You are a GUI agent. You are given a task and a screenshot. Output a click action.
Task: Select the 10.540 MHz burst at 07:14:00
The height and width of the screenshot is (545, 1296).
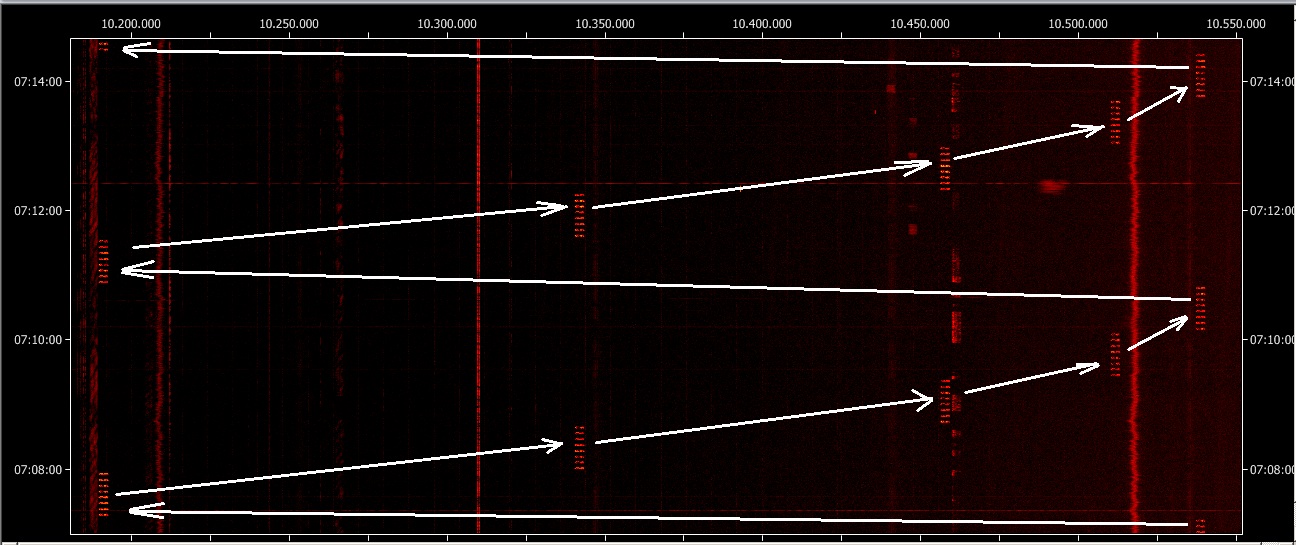1201,77
